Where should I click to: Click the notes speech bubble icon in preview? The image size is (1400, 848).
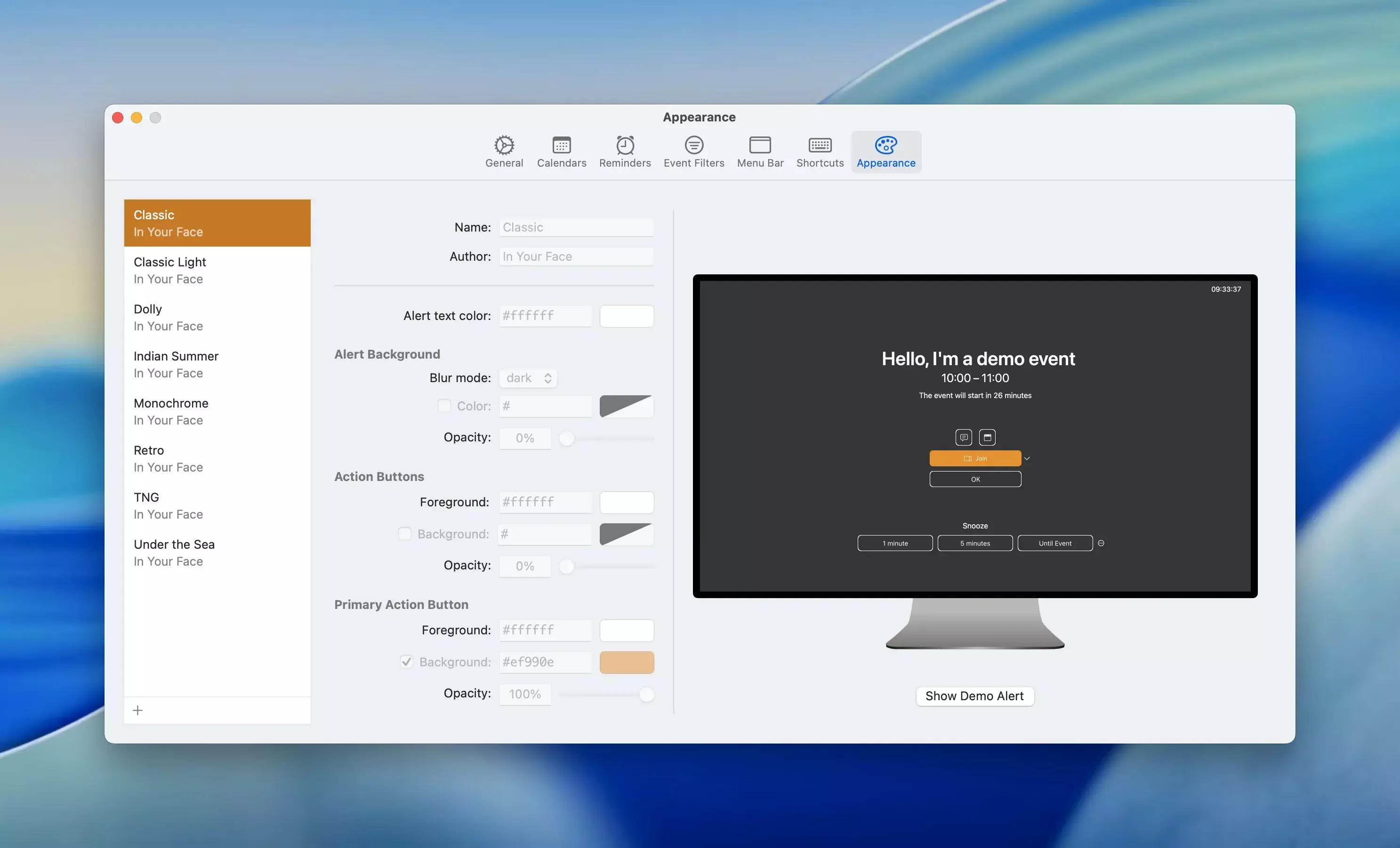963,437
